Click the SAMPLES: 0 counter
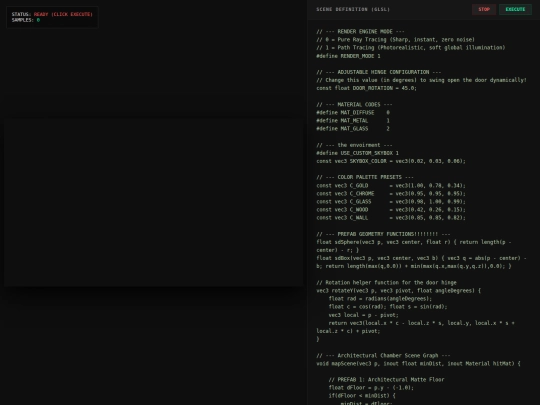The height and width of the screenshot is (405, 540). coord(26,20)
